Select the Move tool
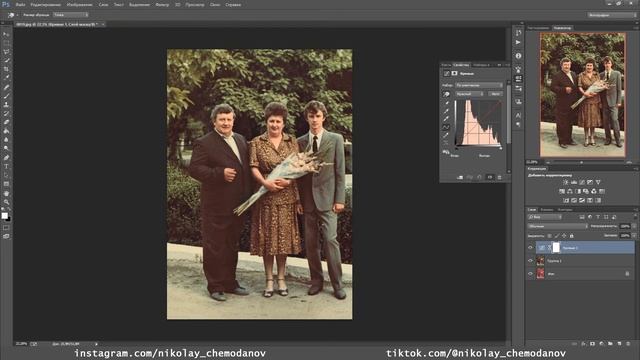This screenshot has width=640, height=360. 6,34
